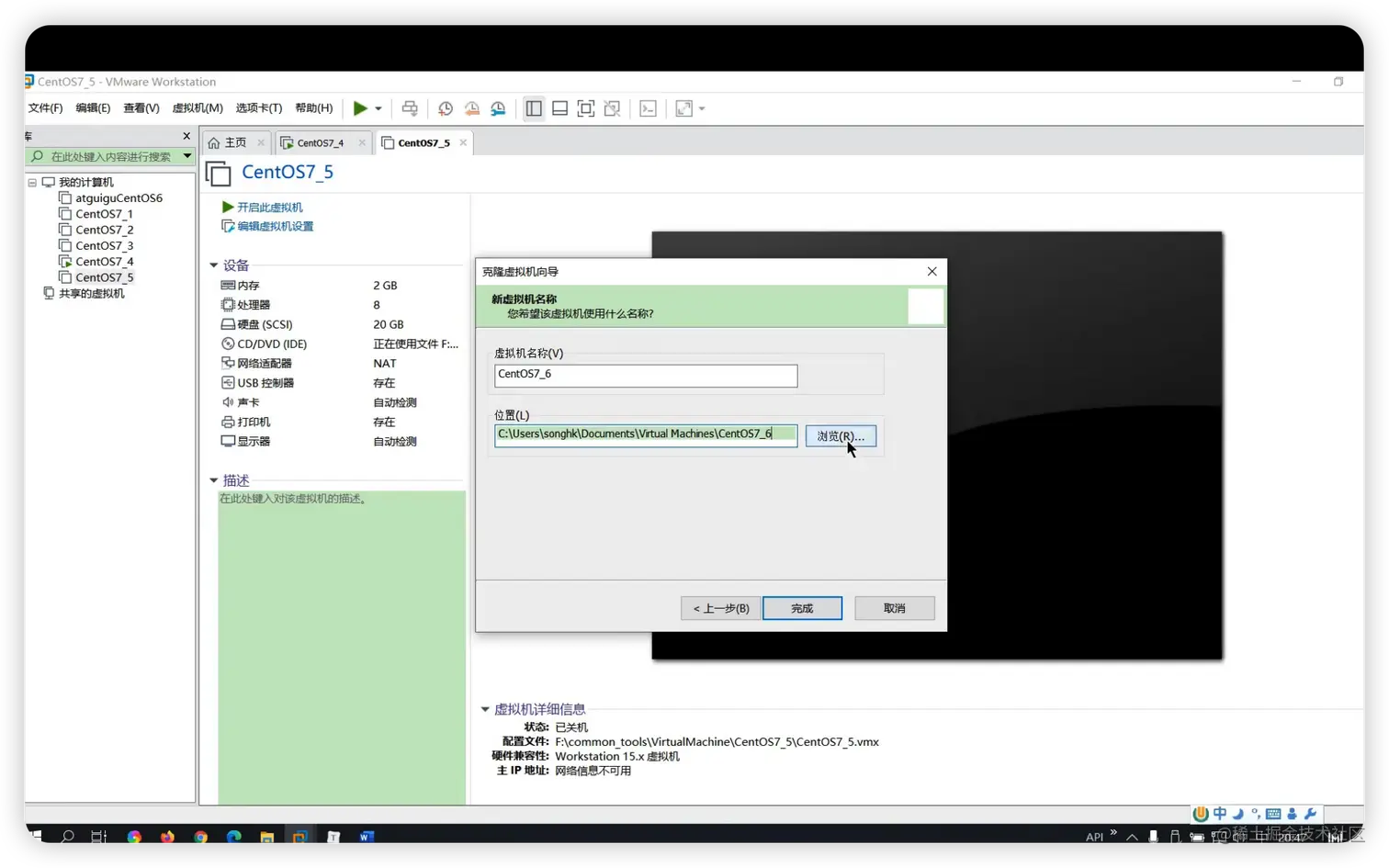
Task: Collapse the 描述 section
Action: [214, 480]
